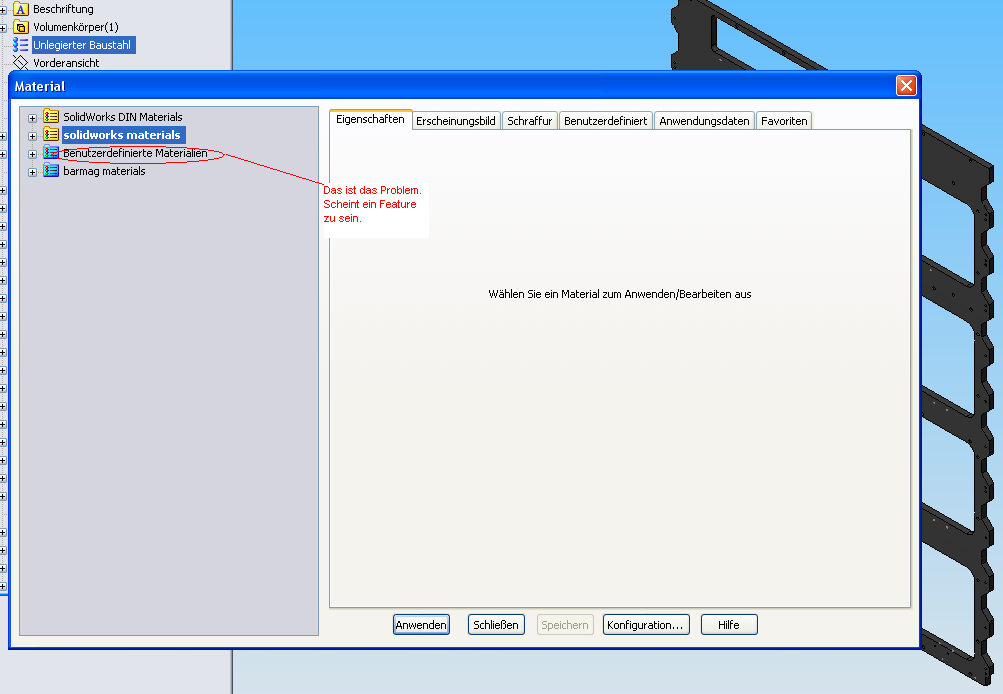Close the Material dialog window
1003x694 pixels.
(906, 86)
